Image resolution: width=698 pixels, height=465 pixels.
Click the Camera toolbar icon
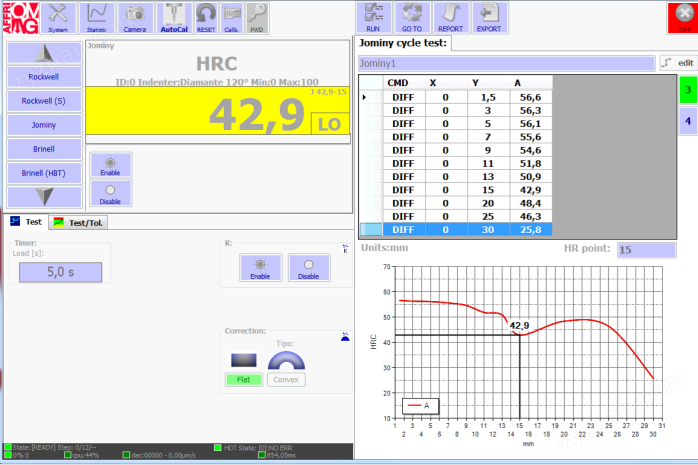coord(134,15)
